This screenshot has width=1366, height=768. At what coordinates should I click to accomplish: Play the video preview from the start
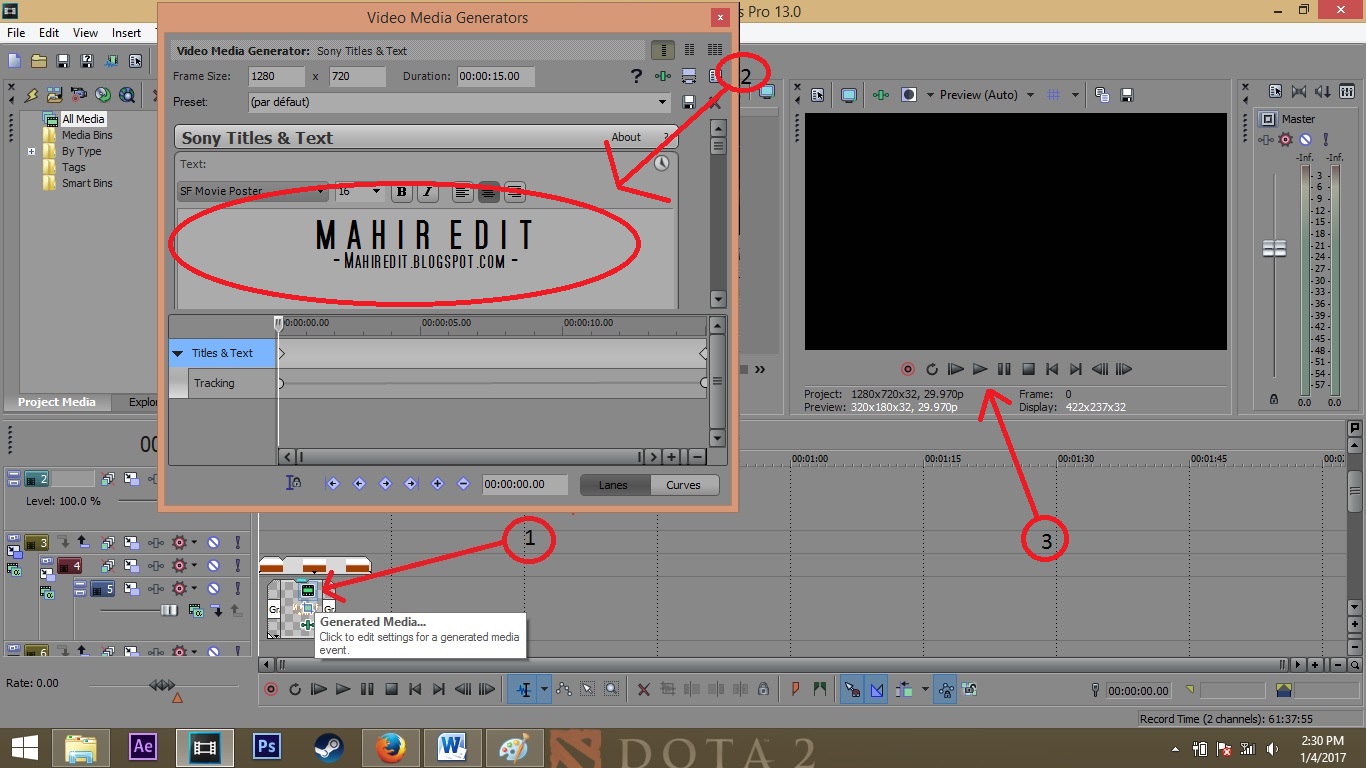956,369
